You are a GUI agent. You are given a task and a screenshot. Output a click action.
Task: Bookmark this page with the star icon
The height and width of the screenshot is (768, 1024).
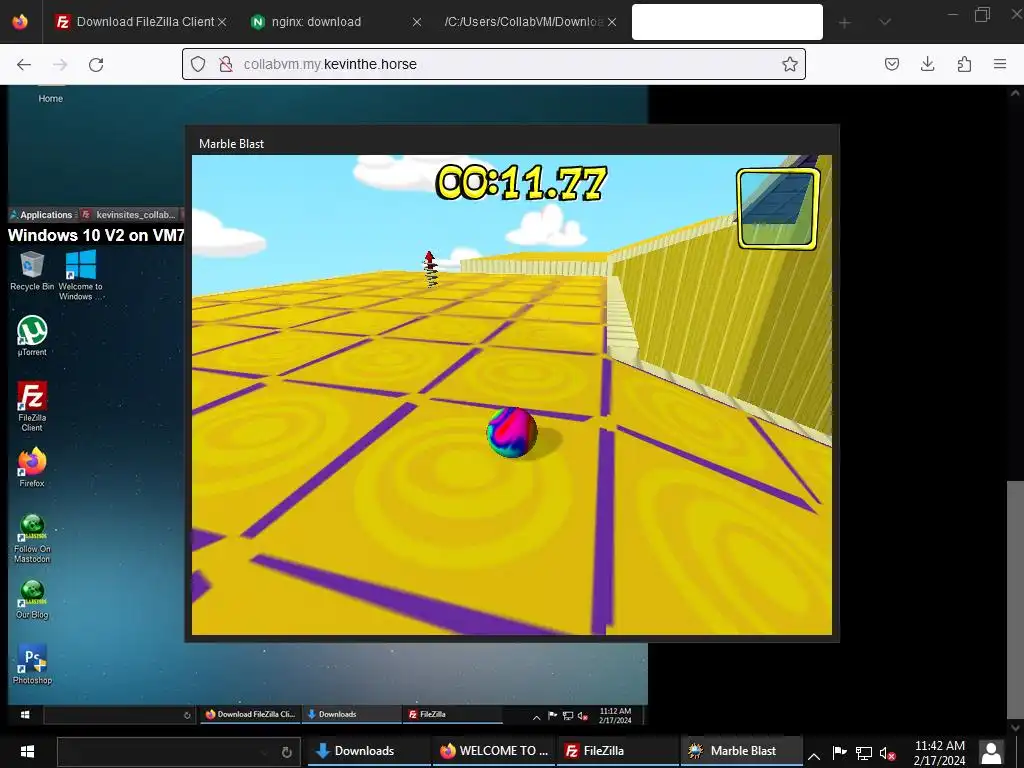tap(790, 64)
